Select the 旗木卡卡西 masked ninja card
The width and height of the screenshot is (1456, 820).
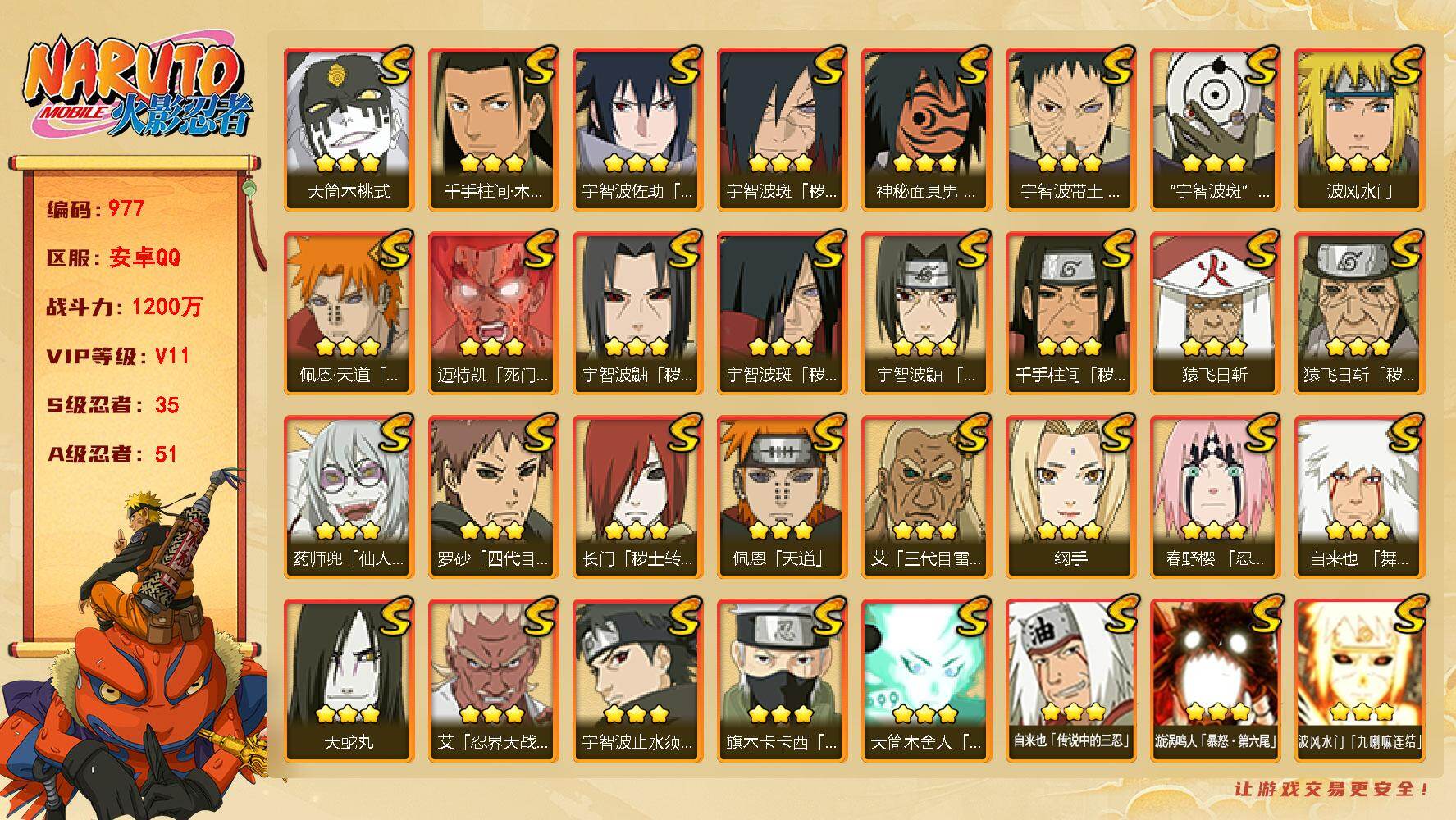[x=782, y=681]
